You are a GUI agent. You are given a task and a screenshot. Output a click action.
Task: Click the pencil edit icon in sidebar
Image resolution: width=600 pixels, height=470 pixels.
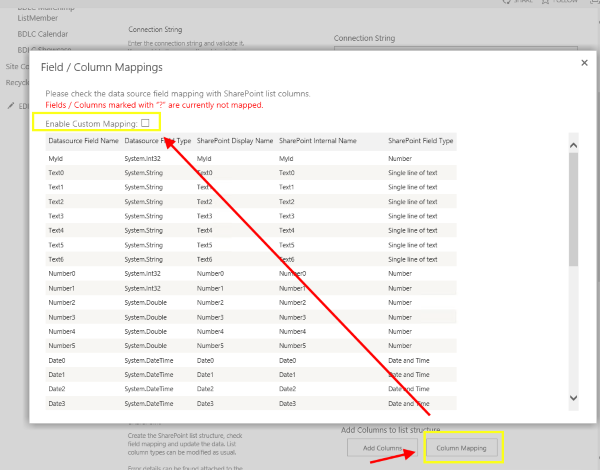pos(11,104)
